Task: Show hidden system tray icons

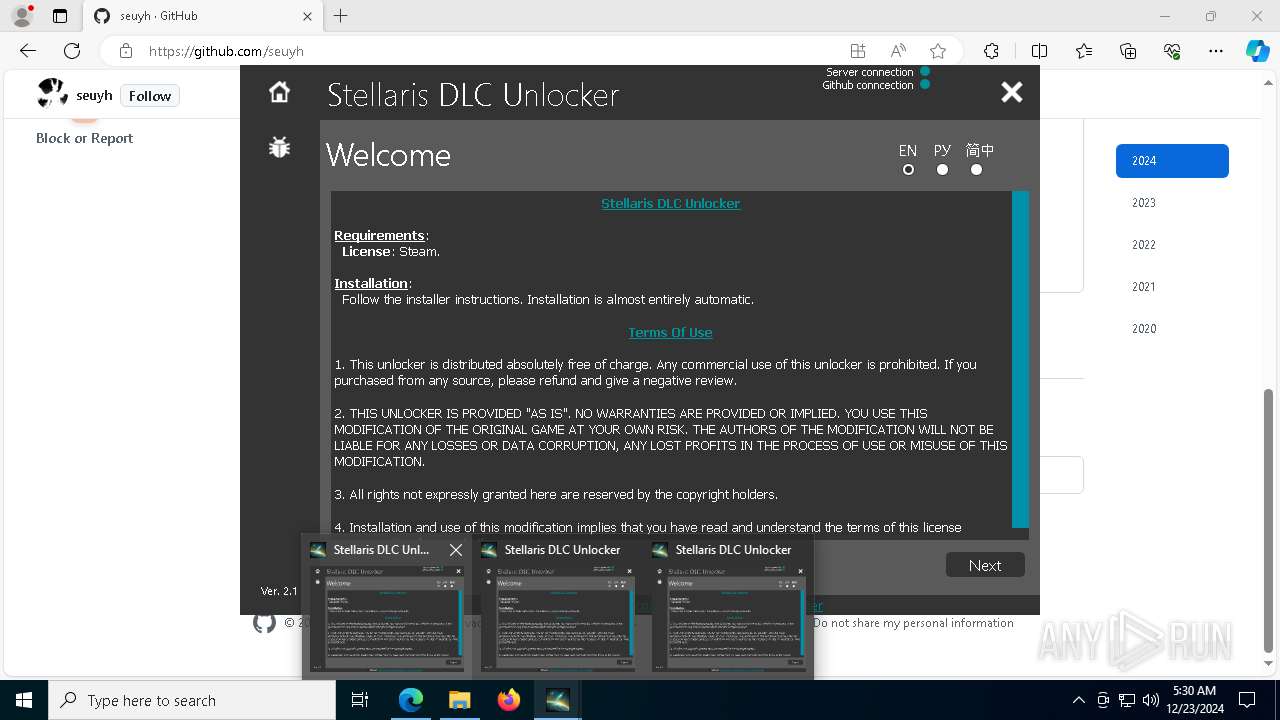Action: pyautogui.click(x=1078, y=700)
